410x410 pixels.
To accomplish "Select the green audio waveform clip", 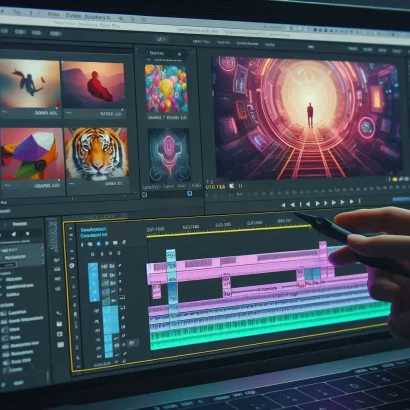I will pos(270,327).
